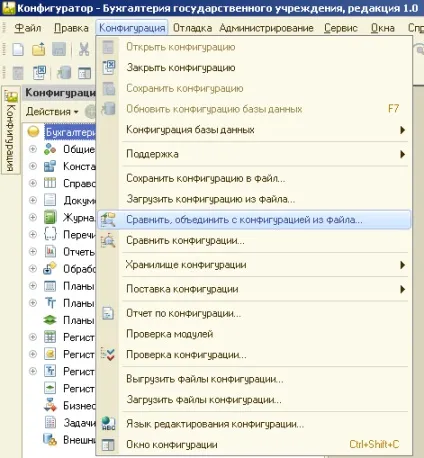Image resolution: width=424 pixels, height=458 pixels.
Task: Choose Проверка модулей
Action: point(254,334)
